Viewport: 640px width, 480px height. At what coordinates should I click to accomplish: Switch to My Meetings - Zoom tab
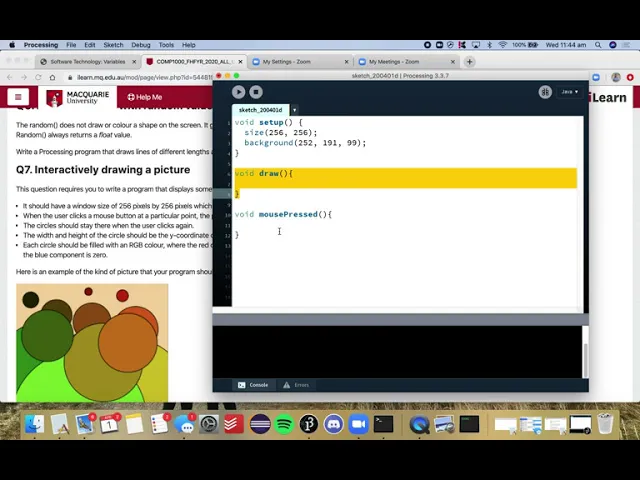click(x=394, y=62)
